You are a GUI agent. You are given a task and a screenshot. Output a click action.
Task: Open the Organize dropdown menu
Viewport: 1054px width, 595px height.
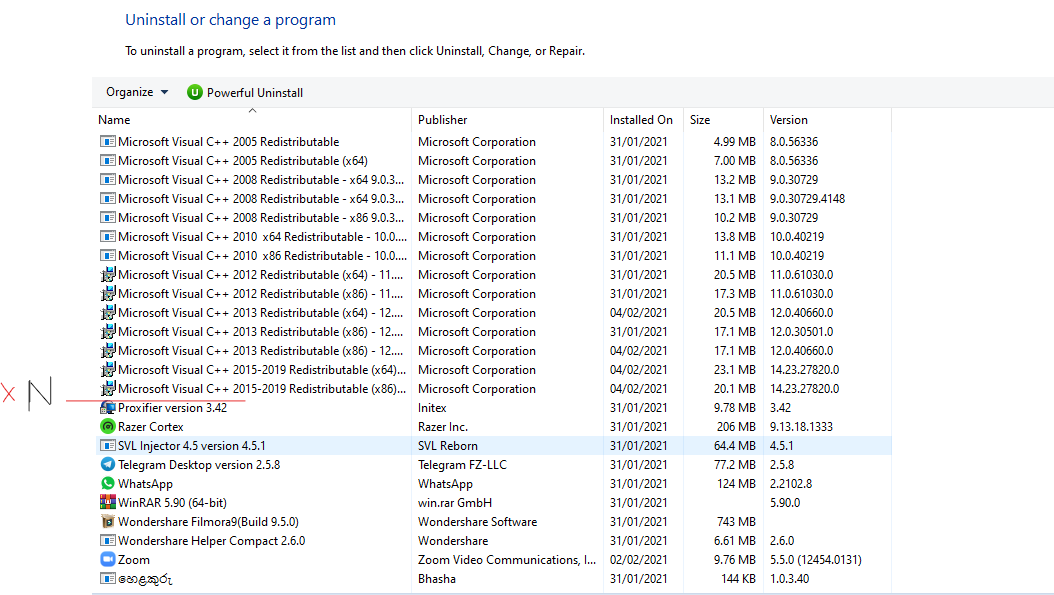coord(137,92)
